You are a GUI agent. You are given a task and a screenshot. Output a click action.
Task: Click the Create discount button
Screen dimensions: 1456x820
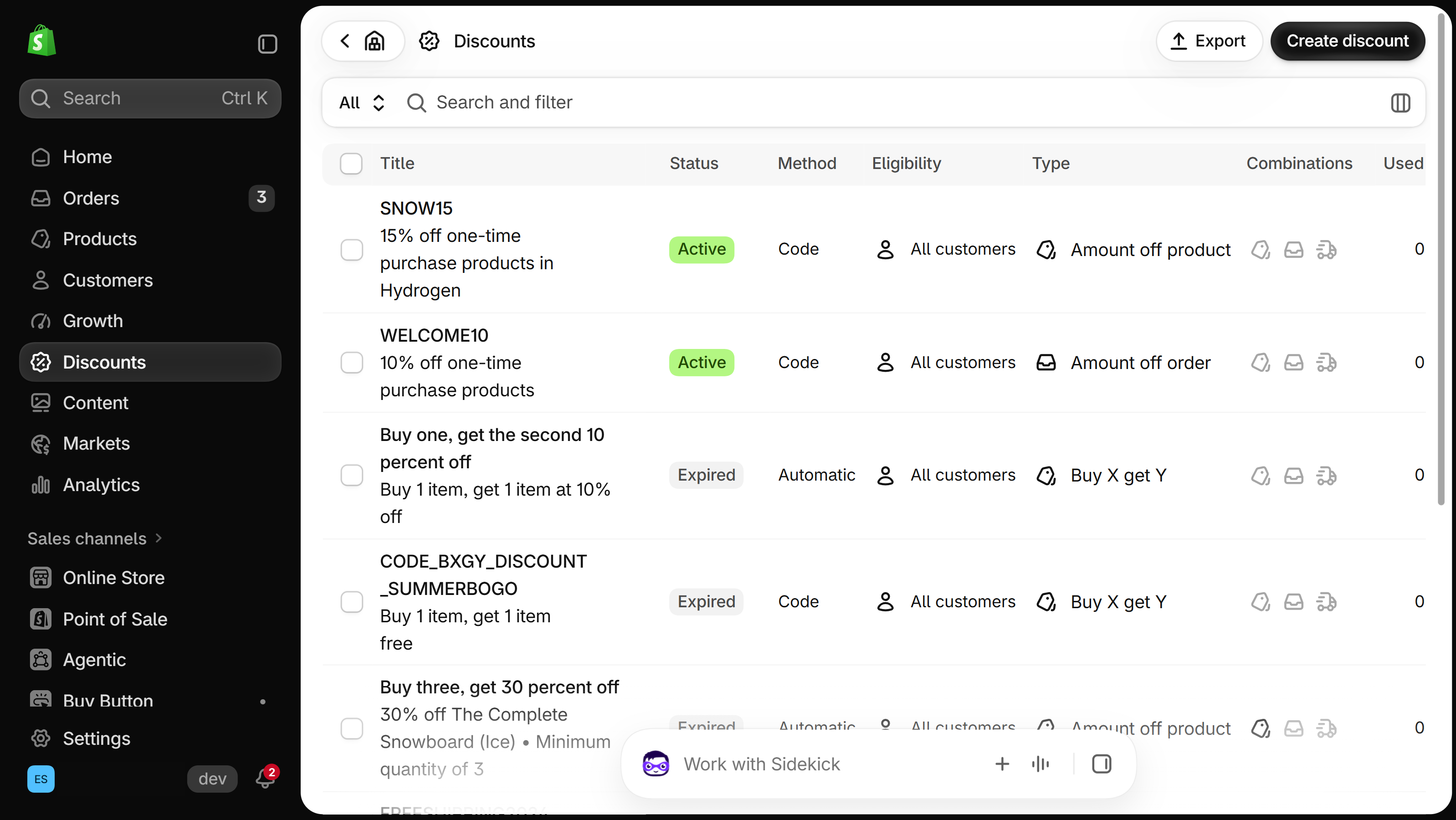[1347, 41]
